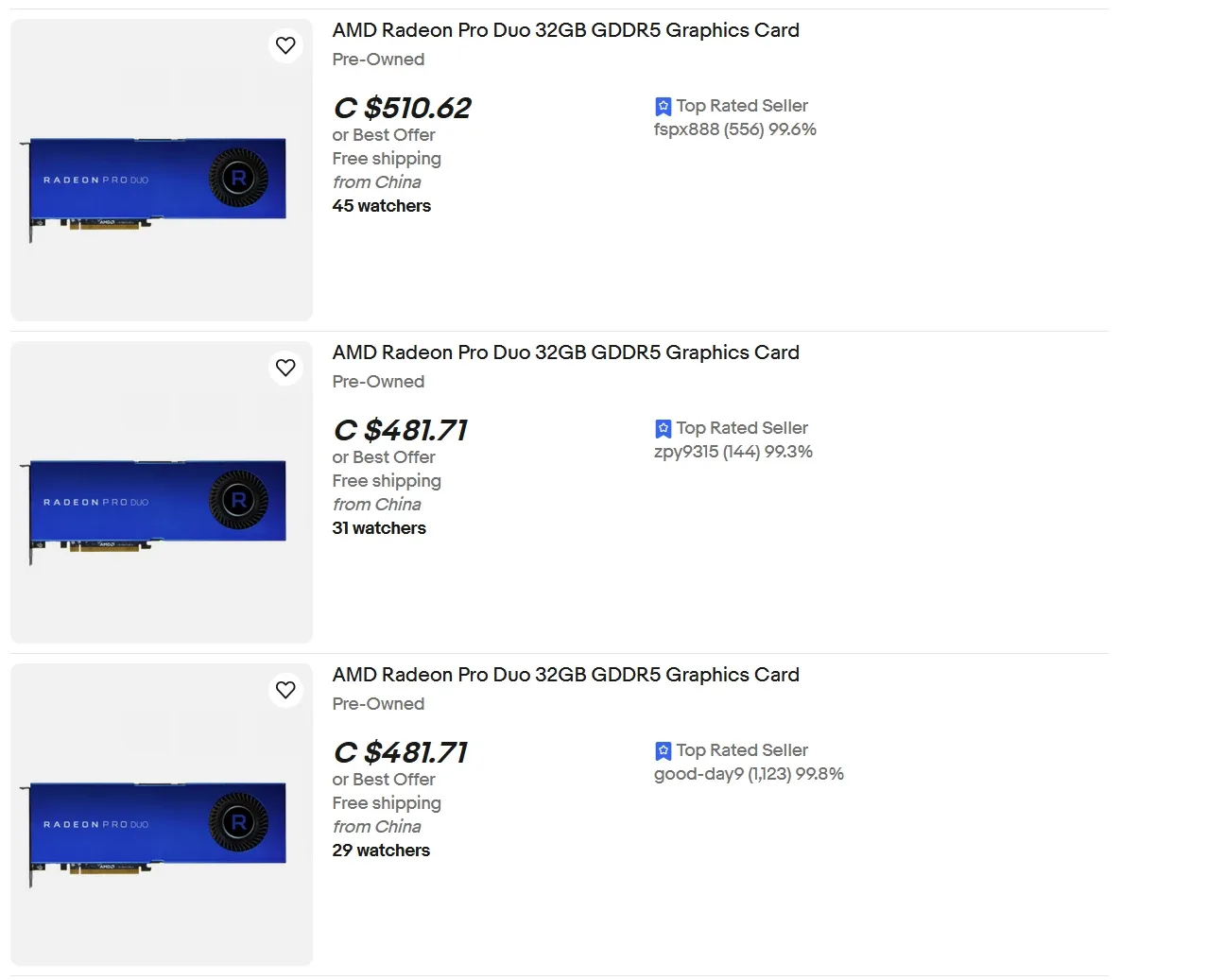1207x980 pixels.
Task: Toggle watch status on the C $510.62 listing
Action: [x=285, y=44]
